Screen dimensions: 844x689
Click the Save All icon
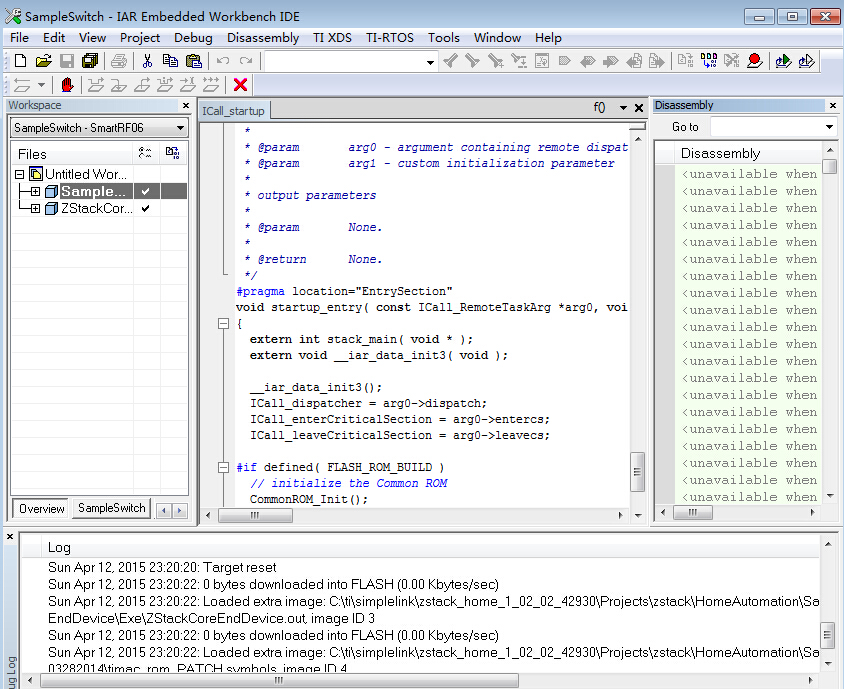pyautogui.click(x=90, y=61)
